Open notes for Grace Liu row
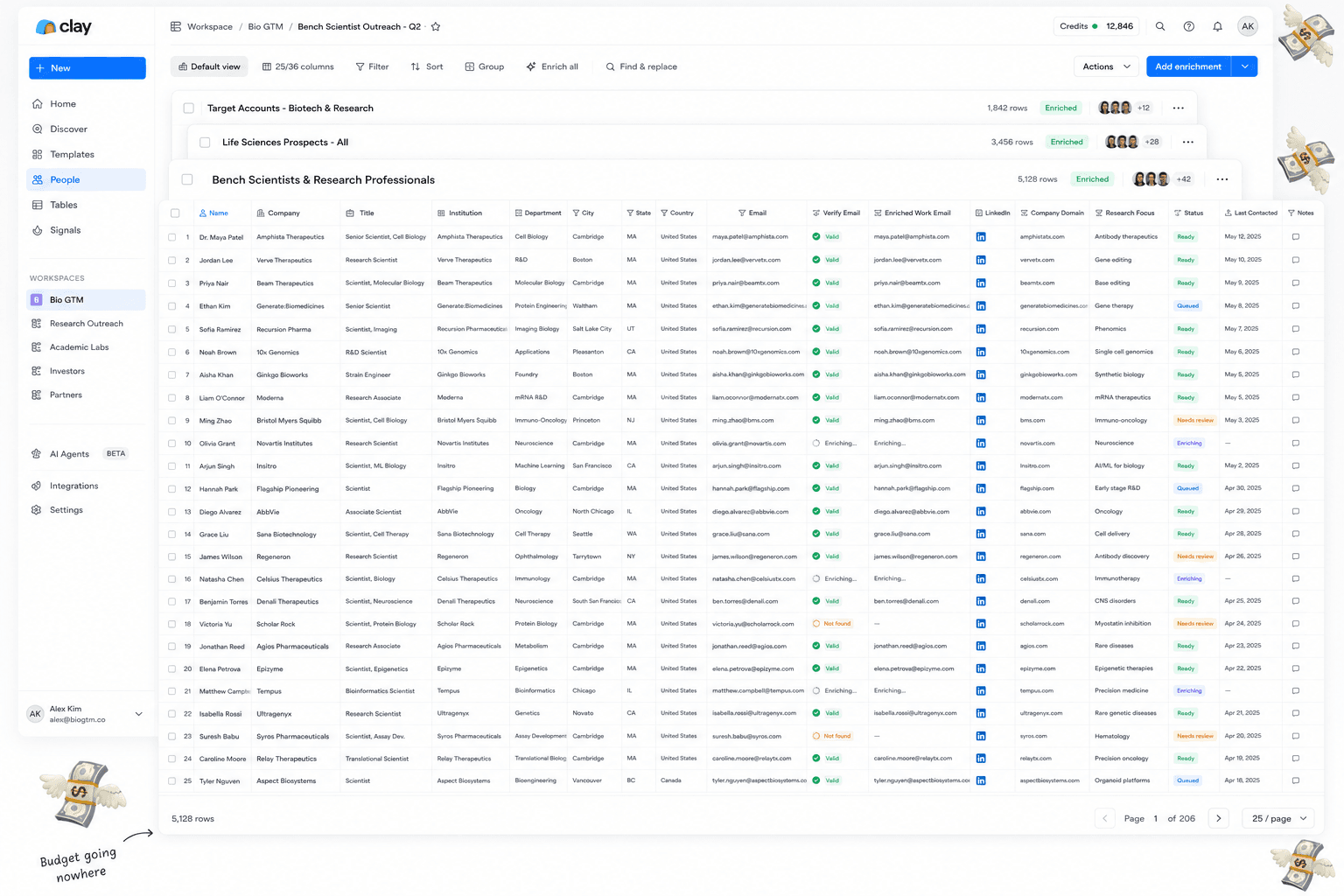Screen dimensions: 1344x896 (x=1296, y=534)
